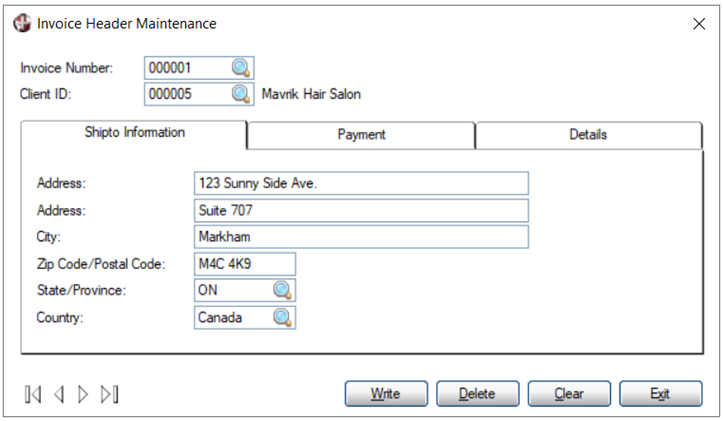This screenshot has width=723, height=421.
Task: Click the first Address field
Action: pyautogui.click(x=361, y=183)
